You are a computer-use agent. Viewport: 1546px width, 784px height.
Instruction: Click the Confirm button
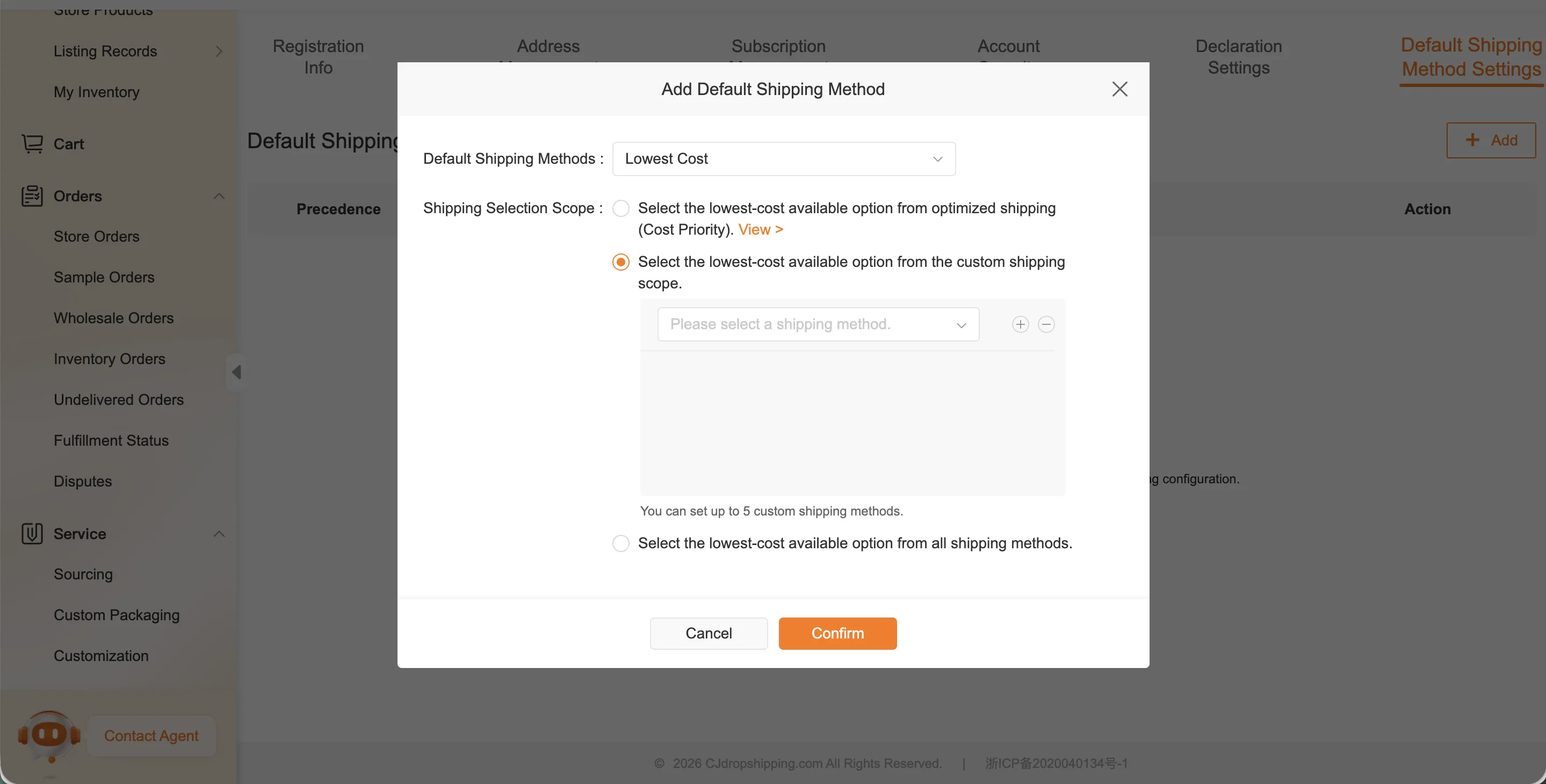pos(837,634)
